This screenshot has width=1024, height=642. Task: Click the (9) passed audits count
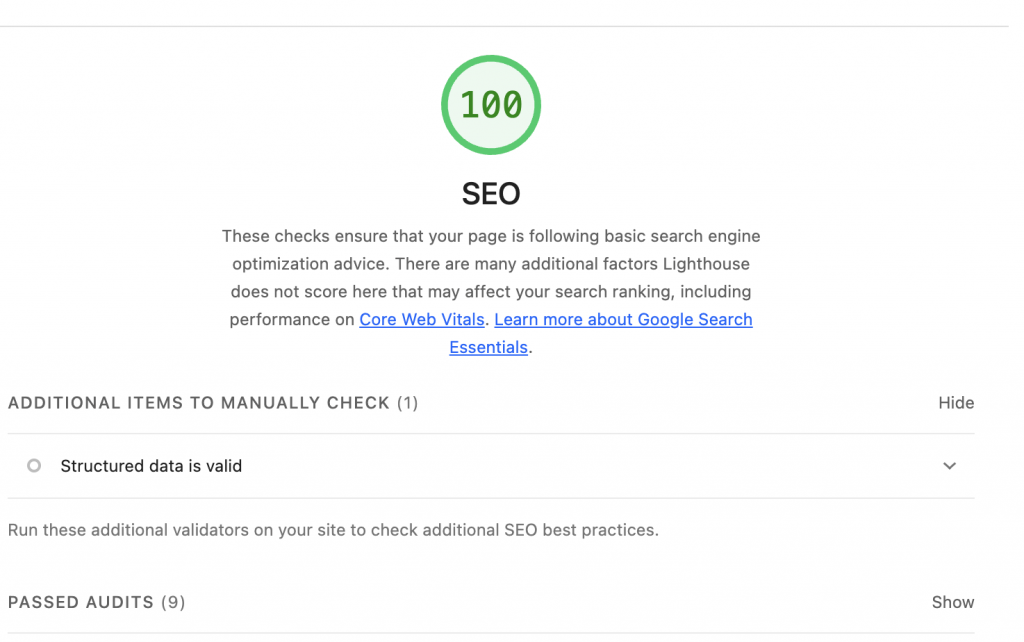coord(173,602)
